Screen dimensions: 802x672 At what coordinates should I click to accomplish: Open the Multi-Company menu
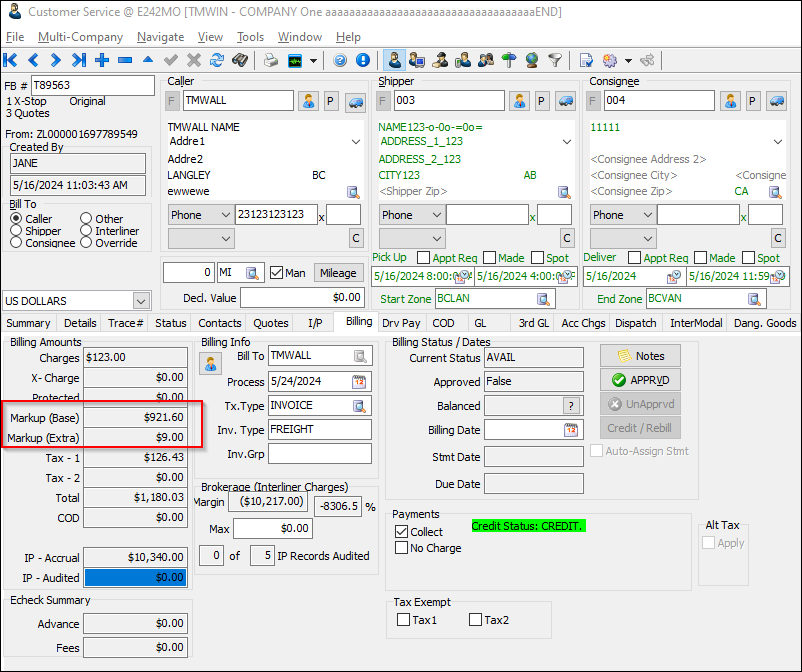[80, 37]
